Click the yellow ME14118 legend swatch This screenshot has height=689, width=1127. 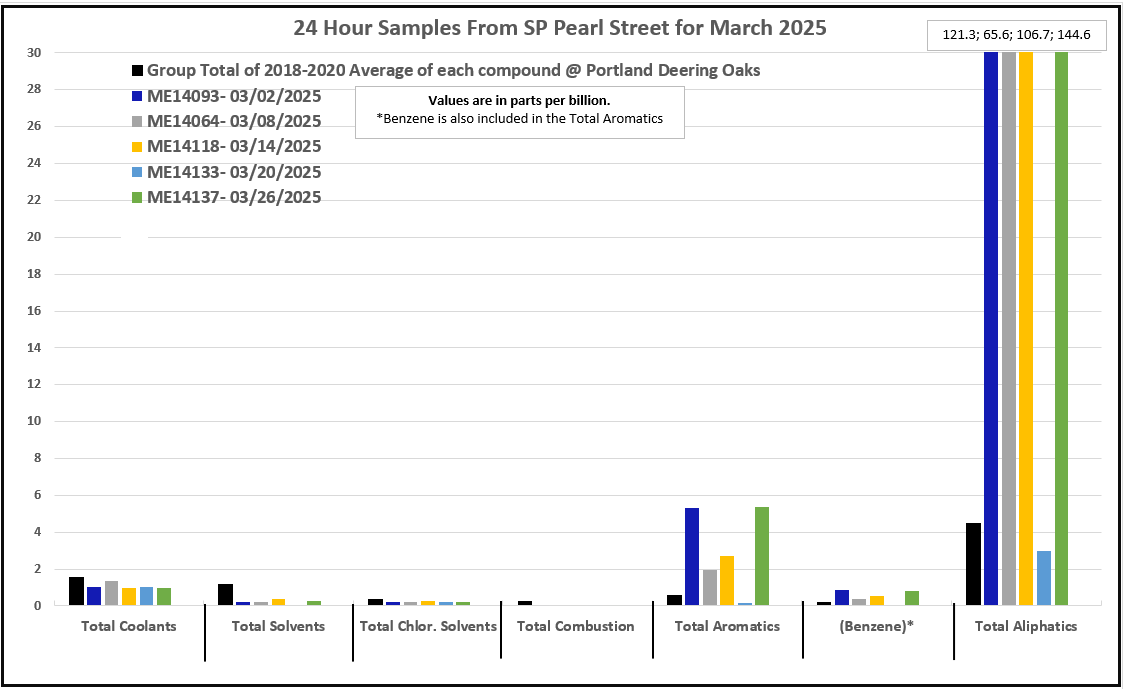138,147
